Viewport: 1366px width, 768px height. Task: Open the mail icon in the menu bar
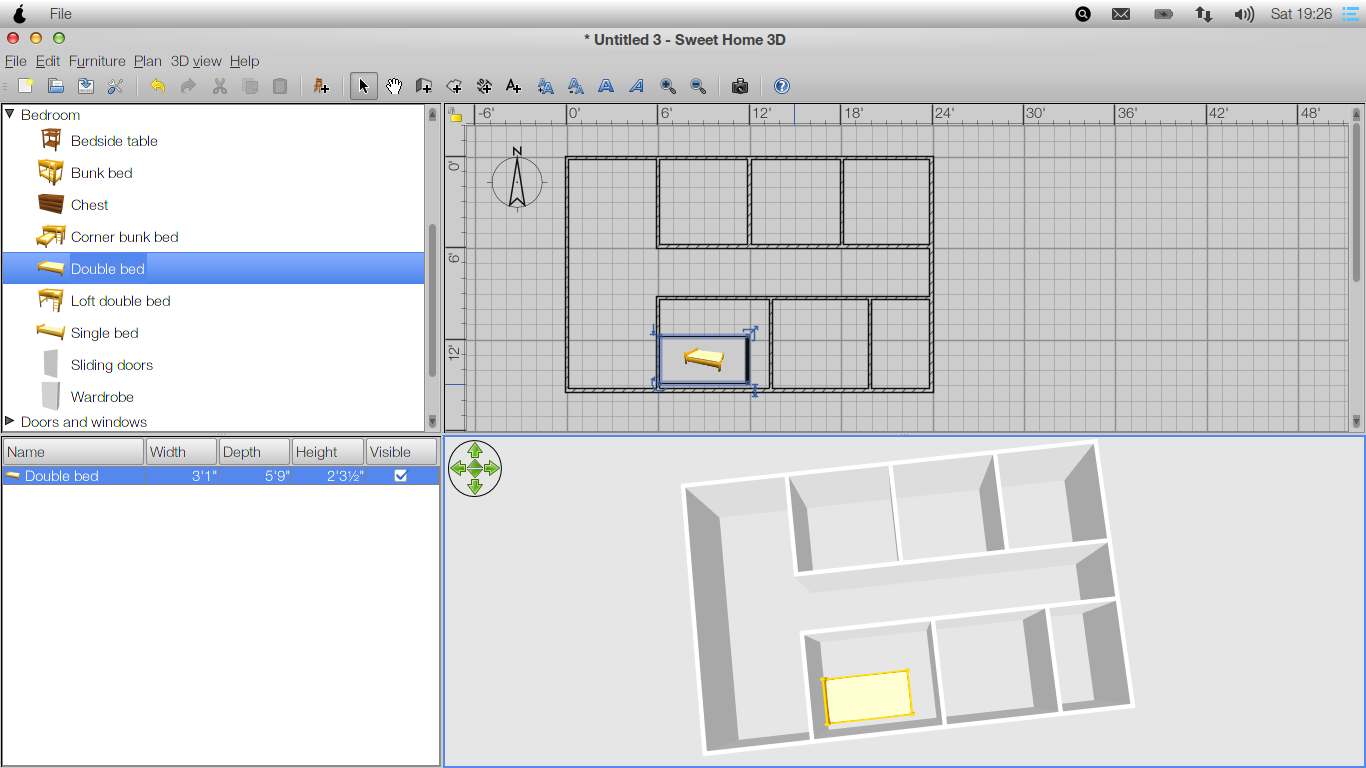click(x=1121, y=14)
